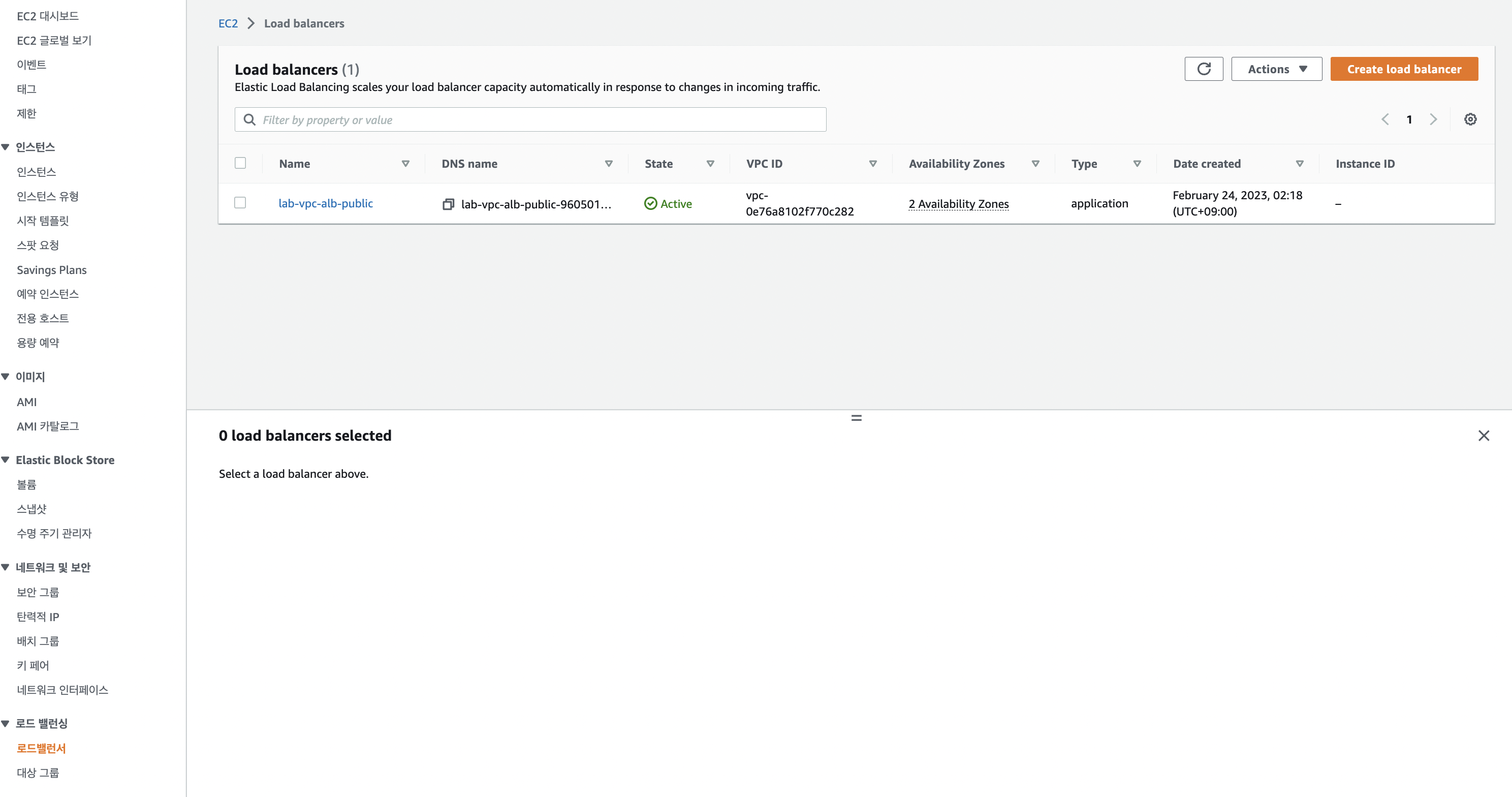This screenshot has height=797, width=1512.
Task: Go to previous page arrow
Action: pyautogui.click(x=1385, y=119)
